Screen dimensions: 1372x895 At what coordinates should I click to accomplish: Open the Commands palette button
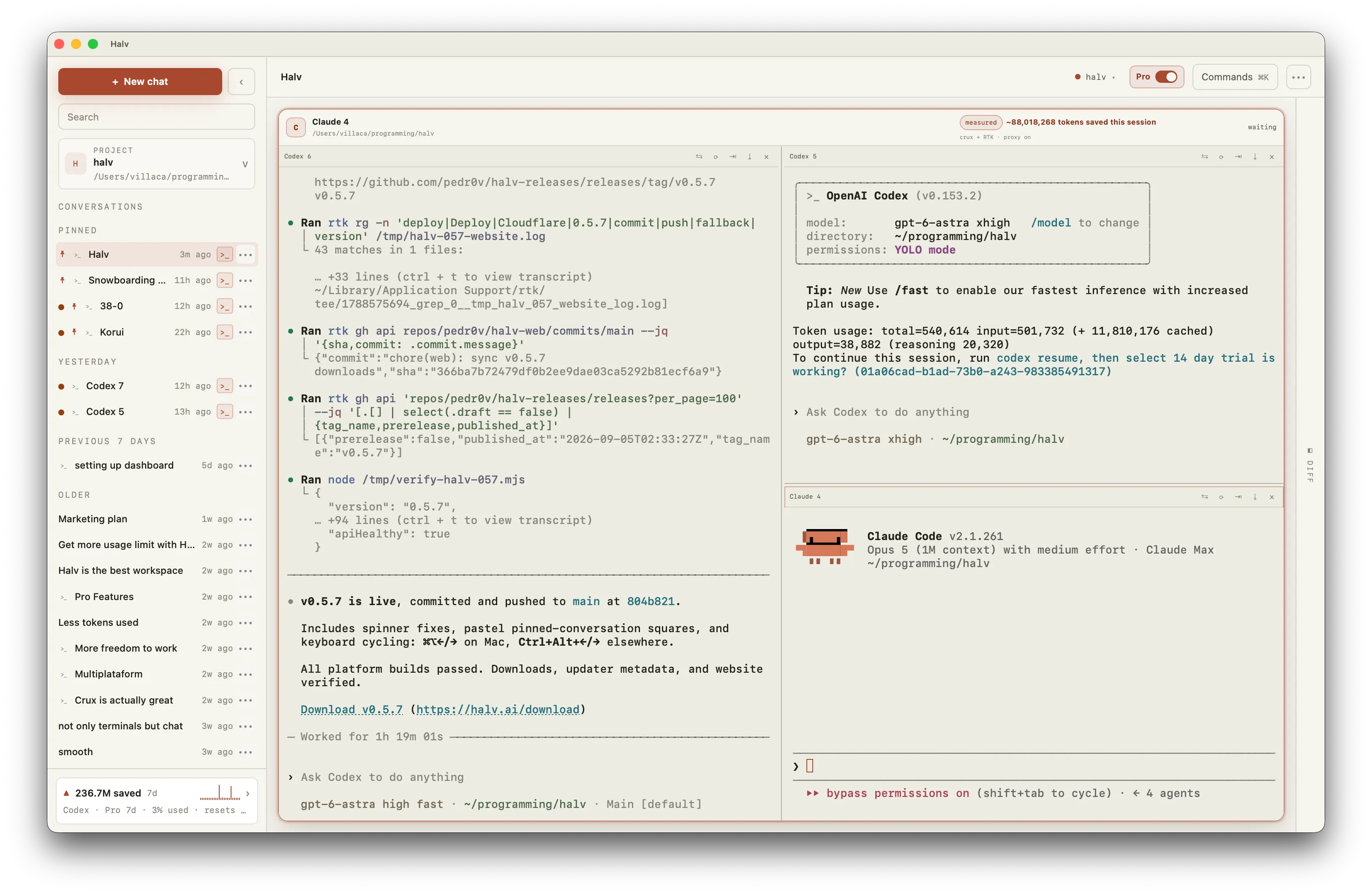tap(1235, 77)
